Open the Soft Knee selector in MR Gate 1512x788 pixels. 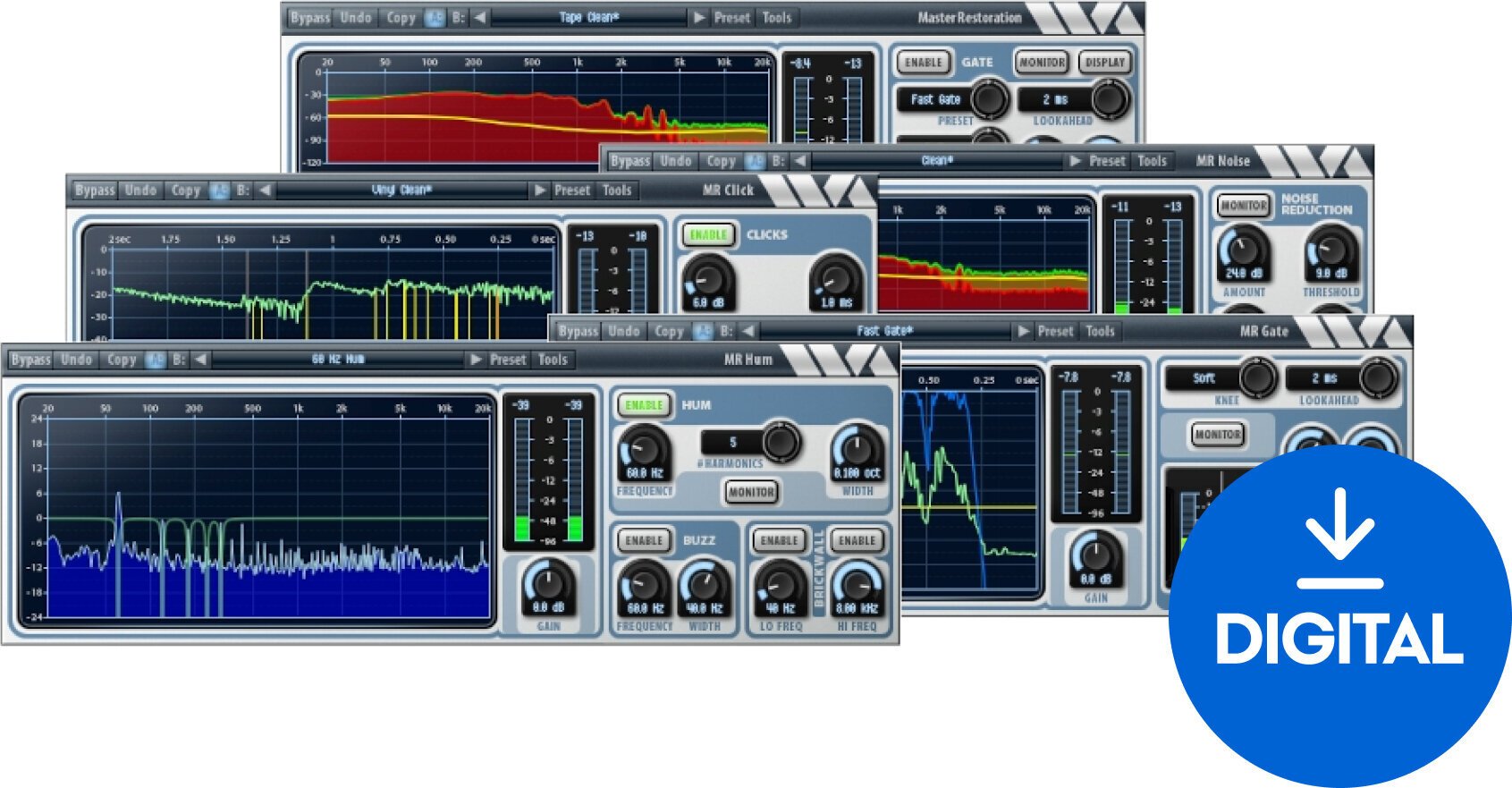1257,377
